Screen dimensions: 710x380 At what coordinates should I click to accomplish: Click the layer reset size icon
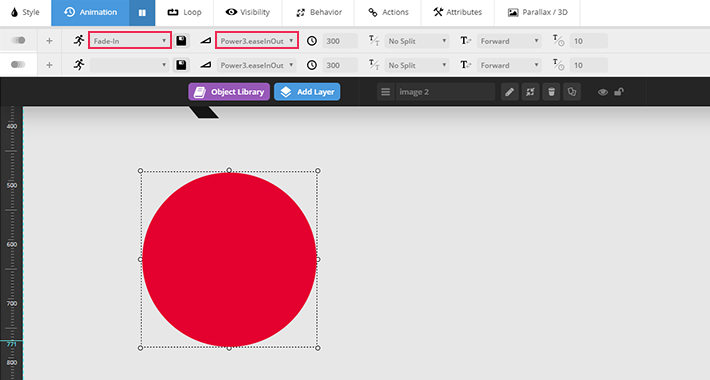point(530,92)
